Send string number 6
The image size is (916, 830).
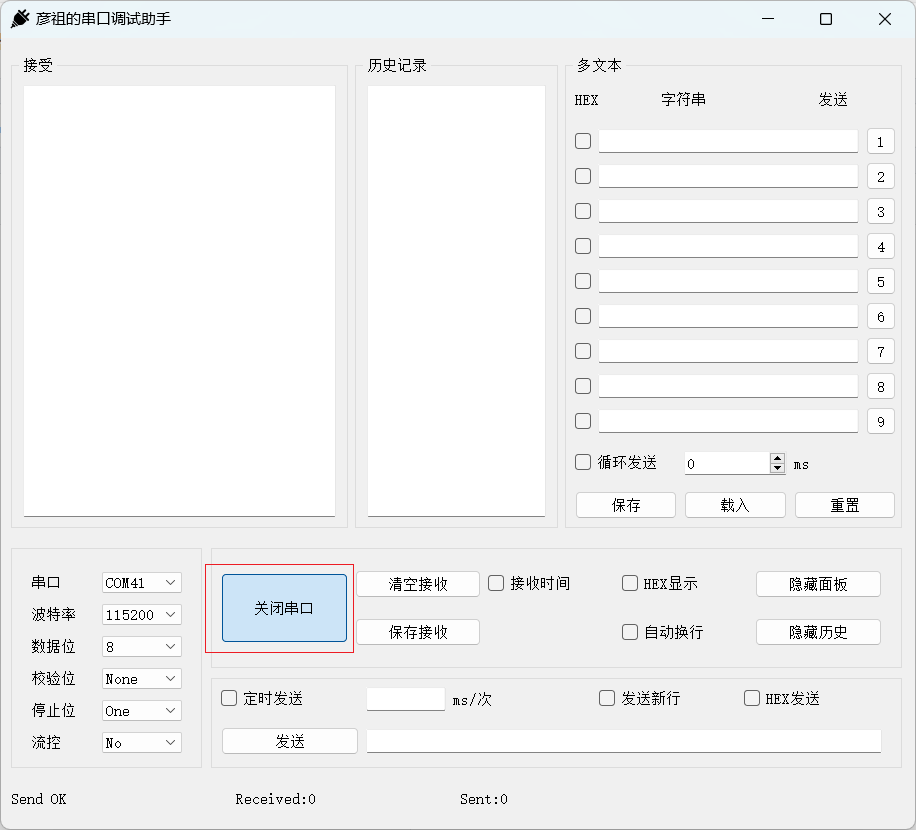pyautogui.click(x=880, y=317)
